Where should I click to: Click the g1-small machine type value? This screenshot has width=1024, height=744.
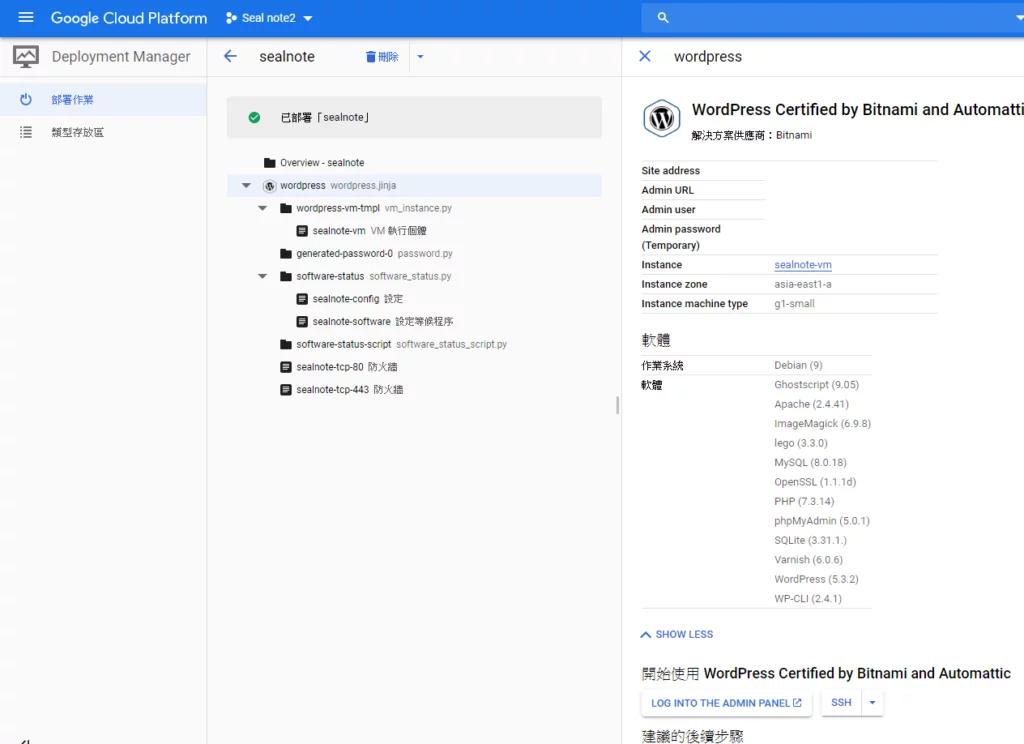[x=794, y=304]
